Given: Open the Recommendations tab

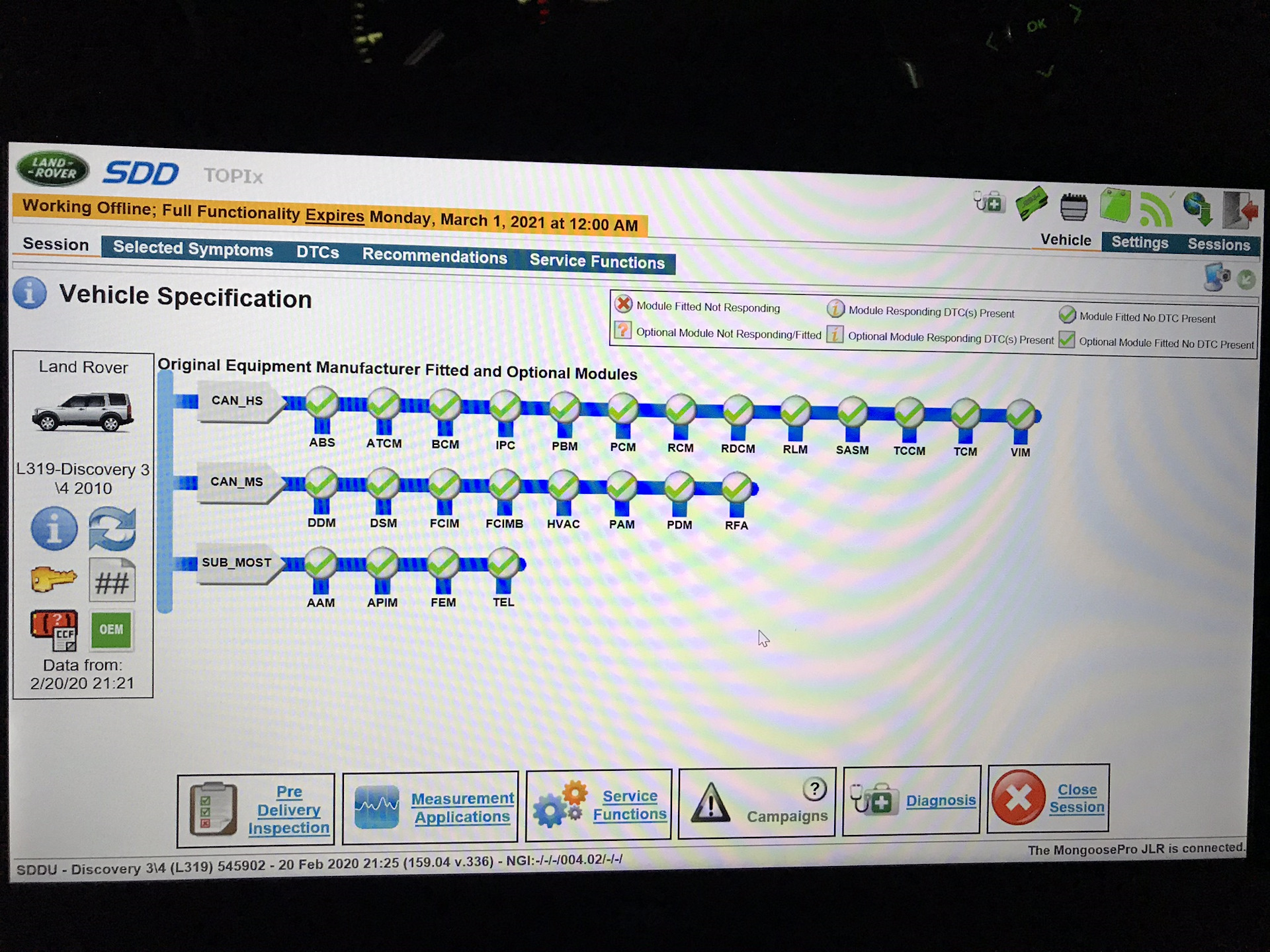Looking at the screenshot, I should coord(434,257).
